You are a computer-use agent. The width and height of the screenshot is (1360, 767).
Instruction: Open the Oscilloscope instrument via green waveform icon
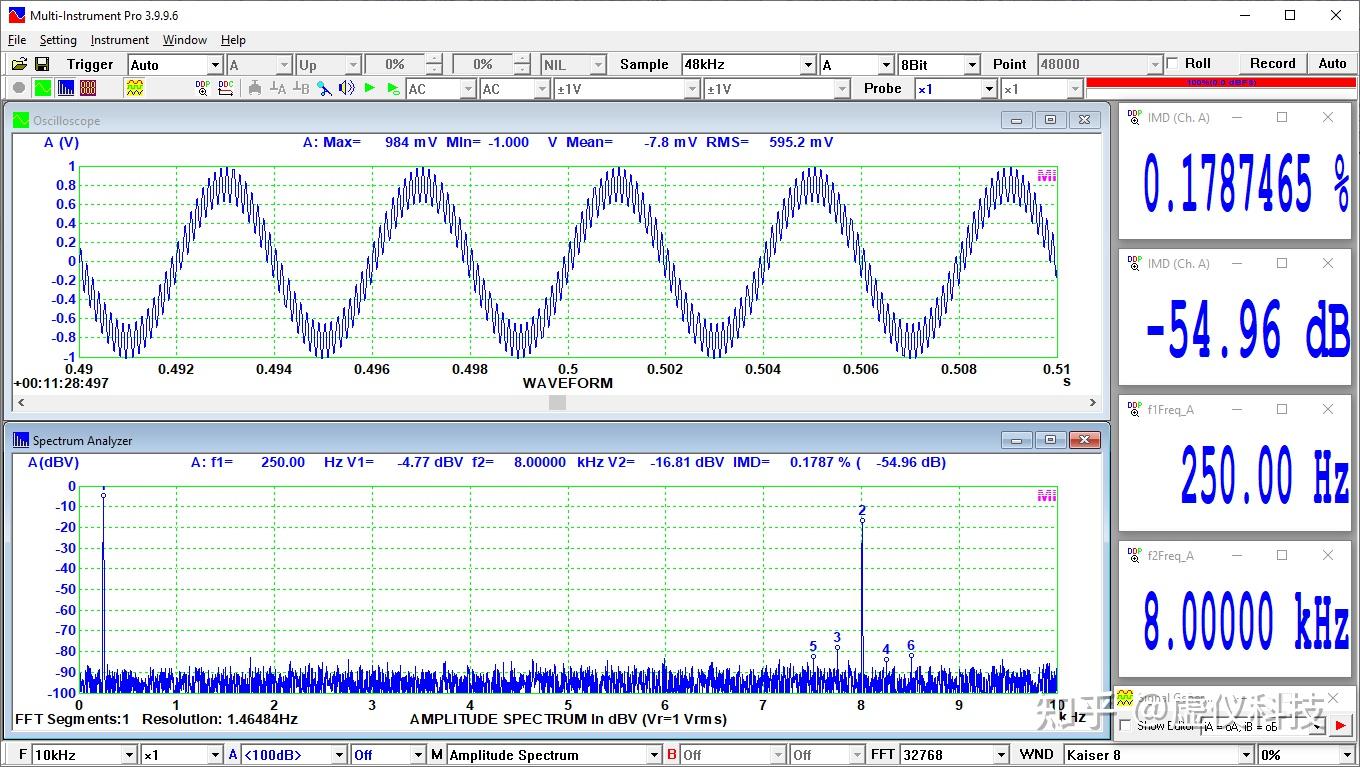(42, 88)
